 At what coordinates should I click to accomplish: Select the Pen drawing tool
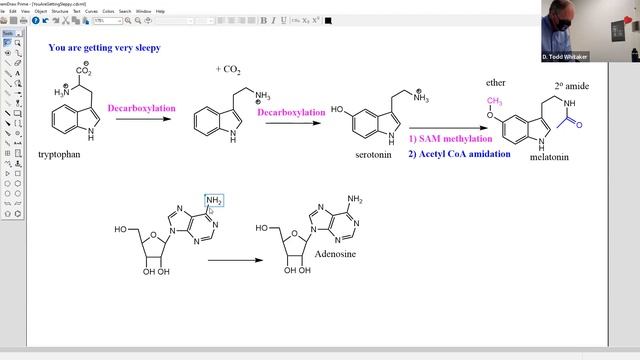tap(18, 83)
